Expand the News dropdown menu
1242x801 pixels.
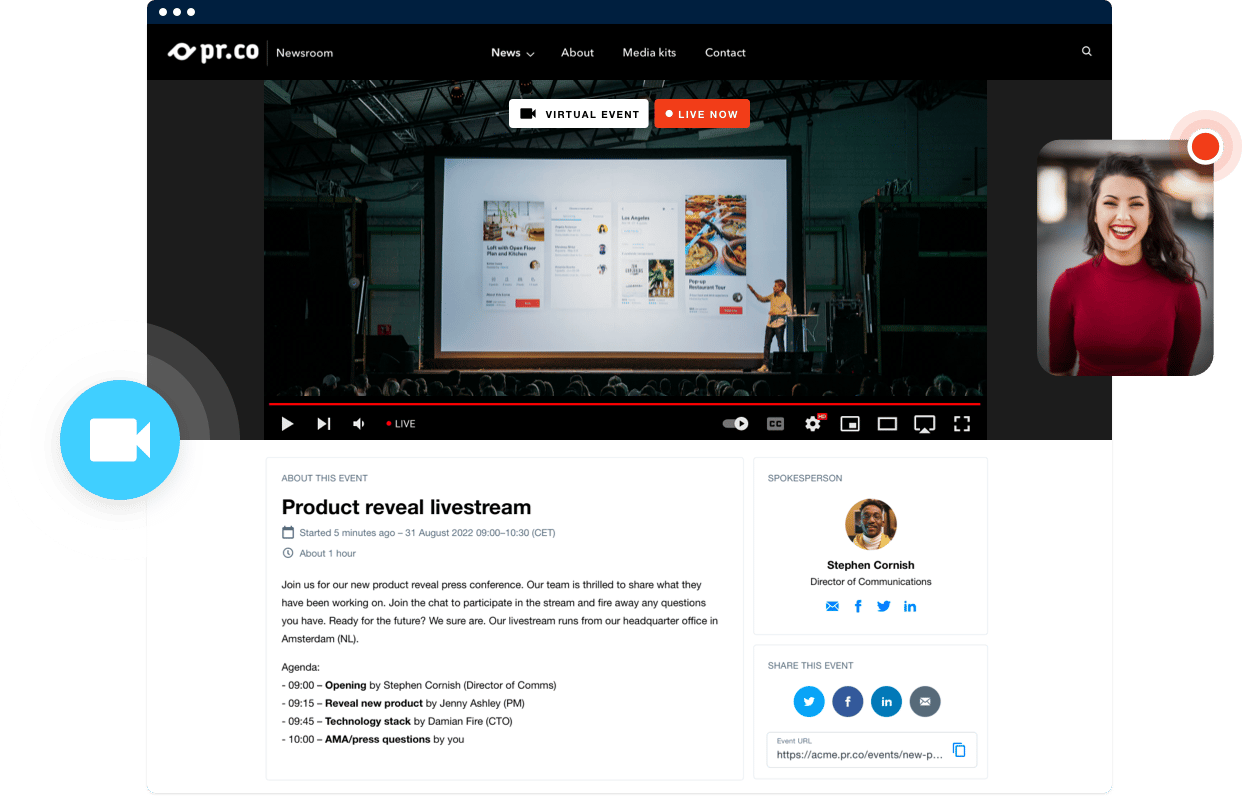512,52
